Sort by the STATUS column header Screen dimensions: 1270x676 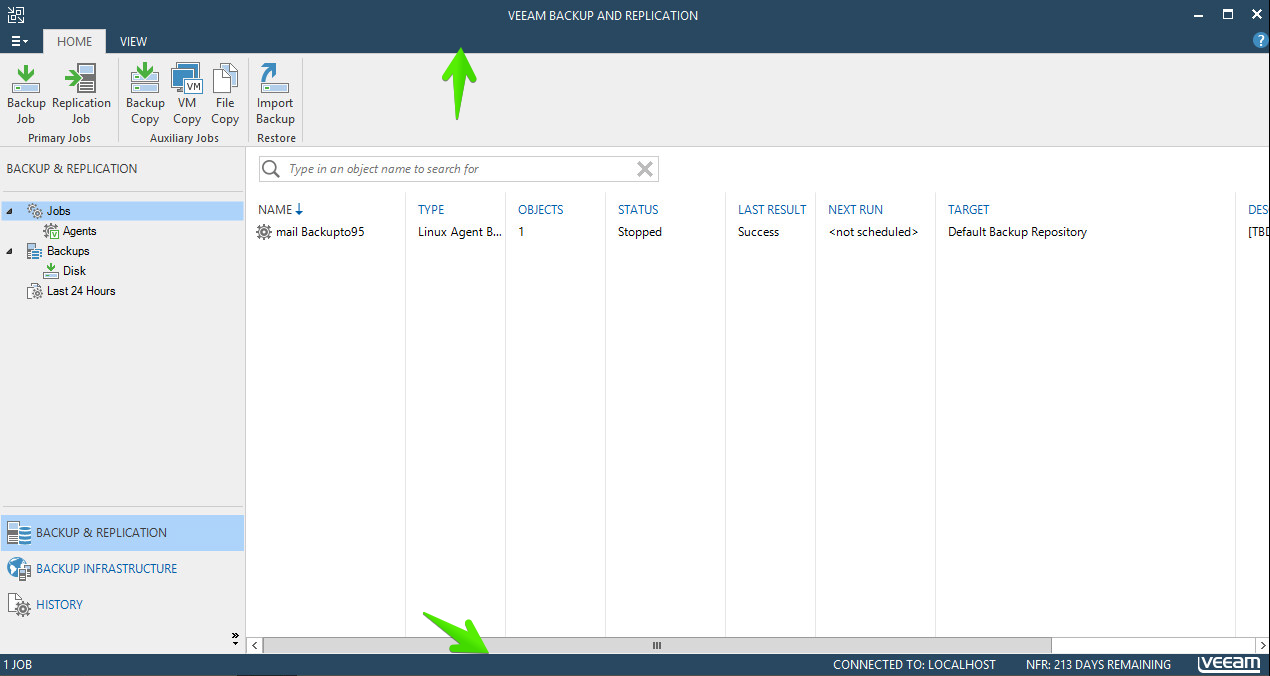[x=638, y=209]
